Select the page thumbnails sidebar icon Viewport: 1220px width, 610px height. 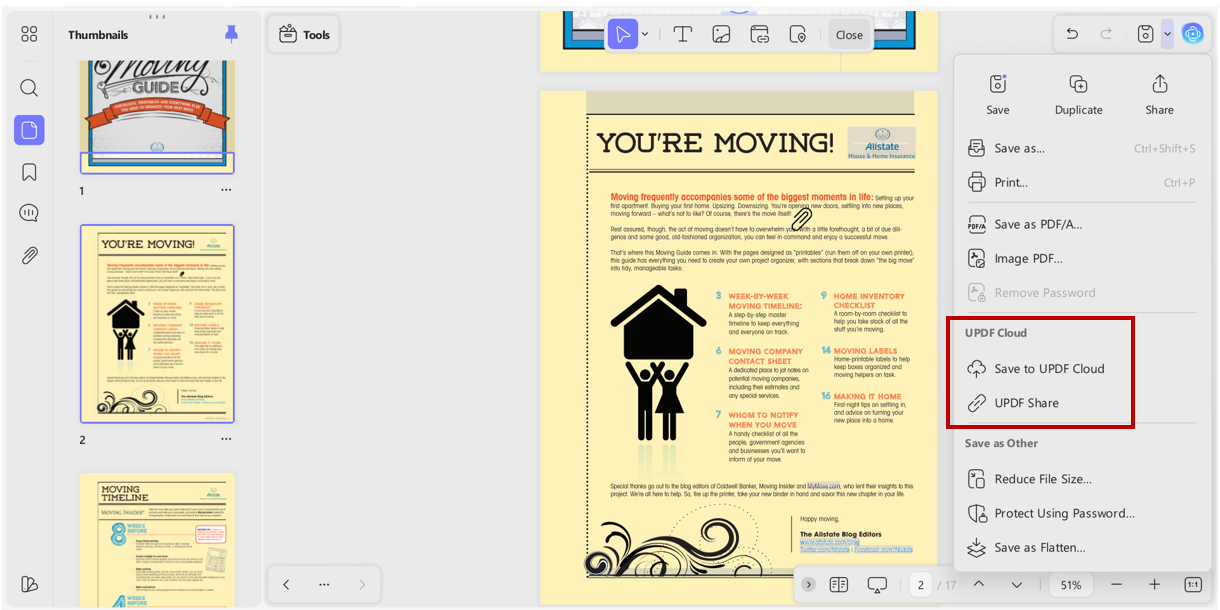(x=29, y=130)
